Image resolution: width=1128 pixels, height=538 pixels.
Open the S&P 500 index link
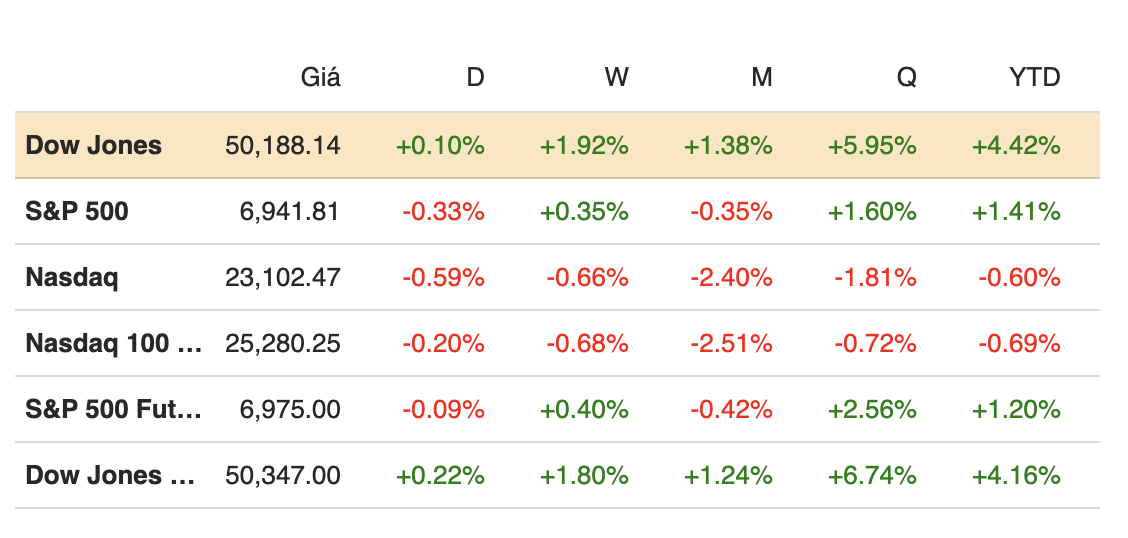[77, 211]
